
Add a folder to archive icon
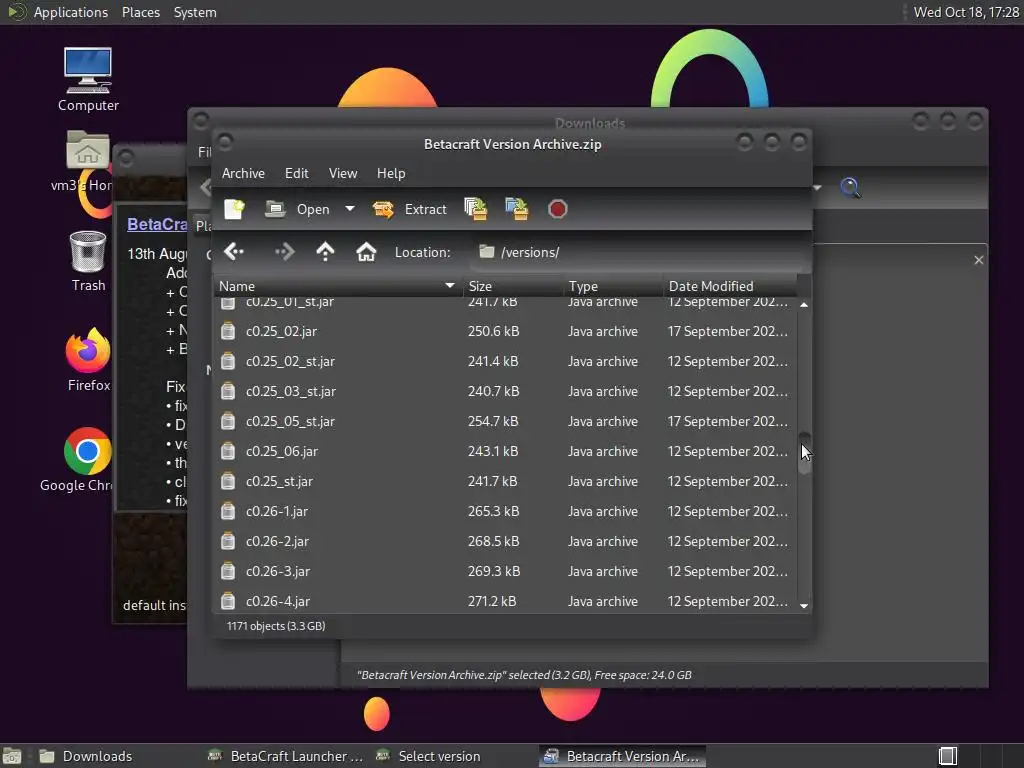[517, 209]
